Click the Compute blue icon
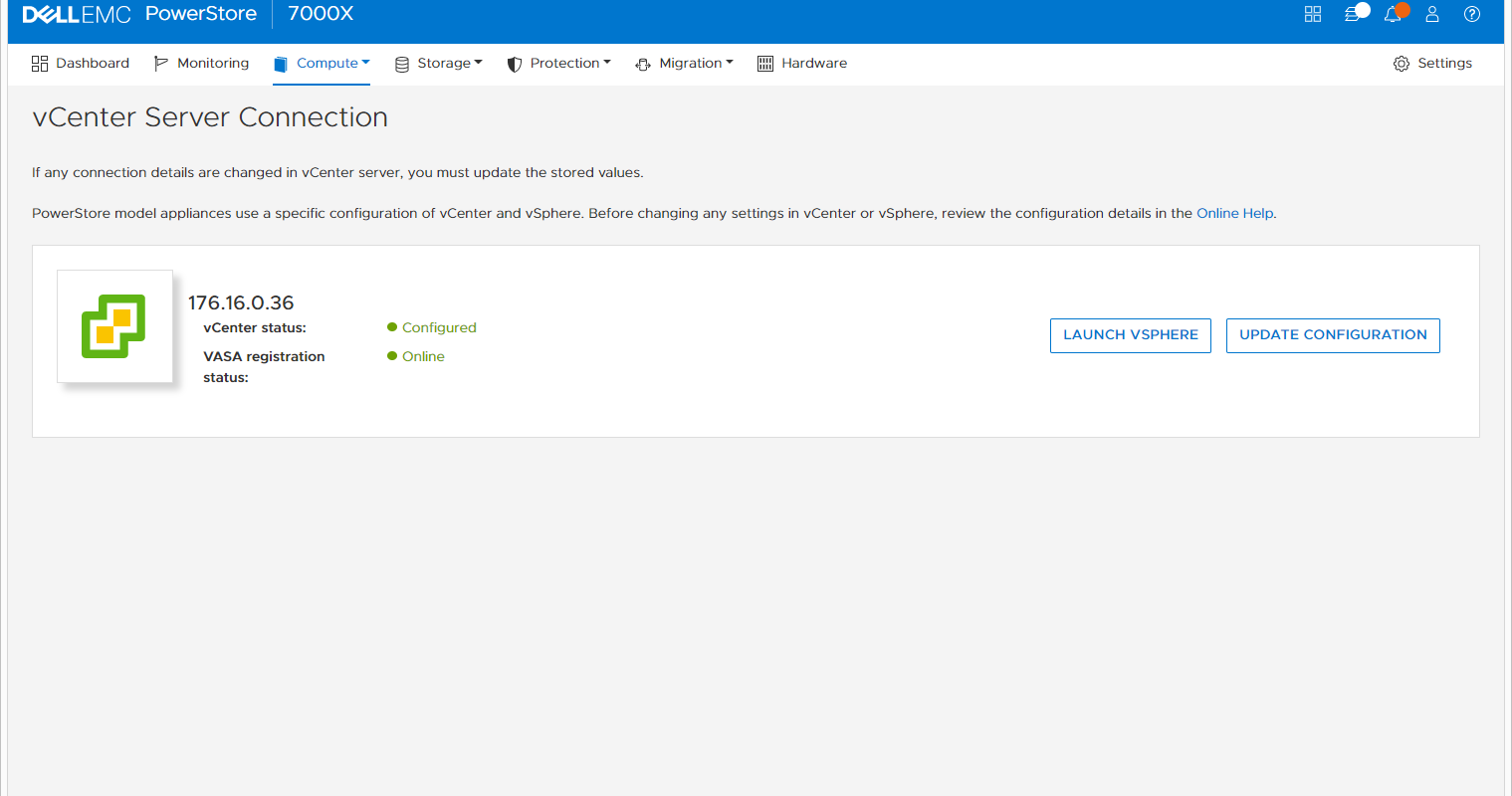 (281, 64)
